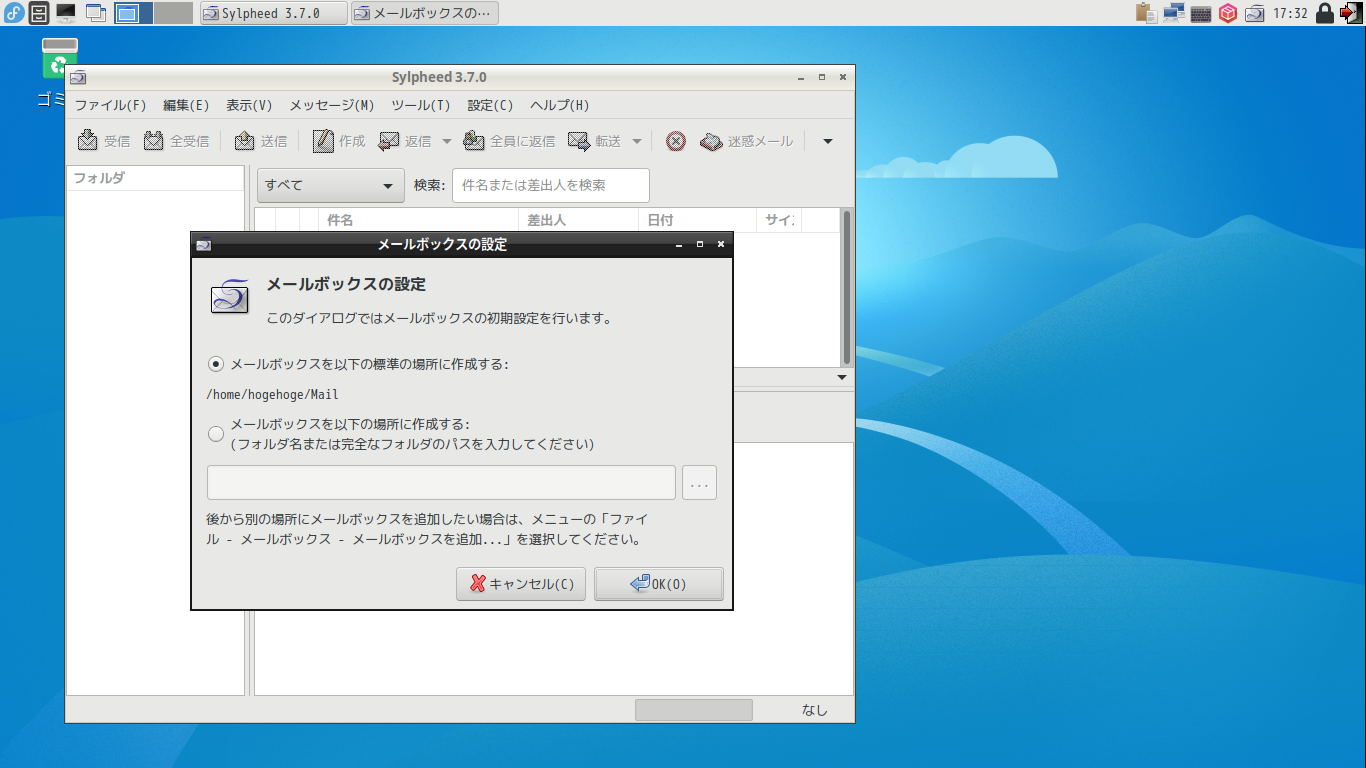Click the Sylpheed 3.7.0 taskbar button

click(x=274, y=13)
